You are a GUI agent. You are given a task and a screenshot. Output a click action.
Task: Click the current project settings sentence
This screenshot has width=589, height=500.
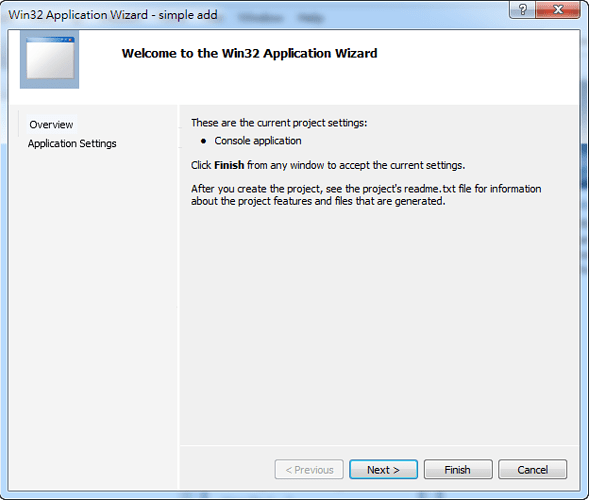pos(279,123)
